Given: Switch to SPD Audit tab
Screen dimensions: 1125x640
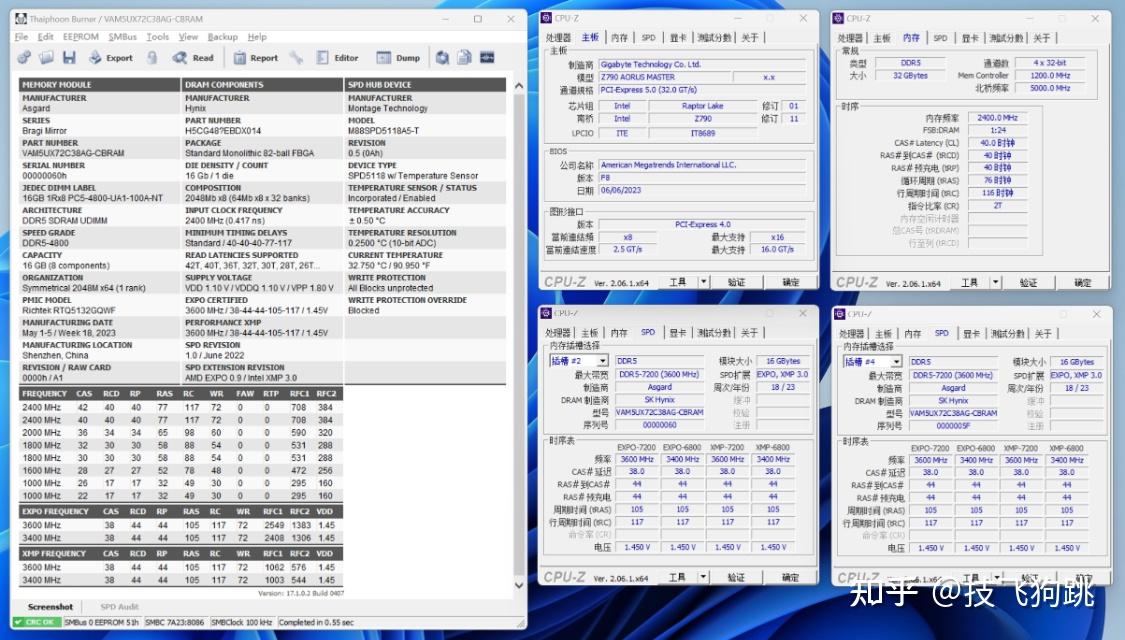Looking at the screenshot, I should point(119,606).
